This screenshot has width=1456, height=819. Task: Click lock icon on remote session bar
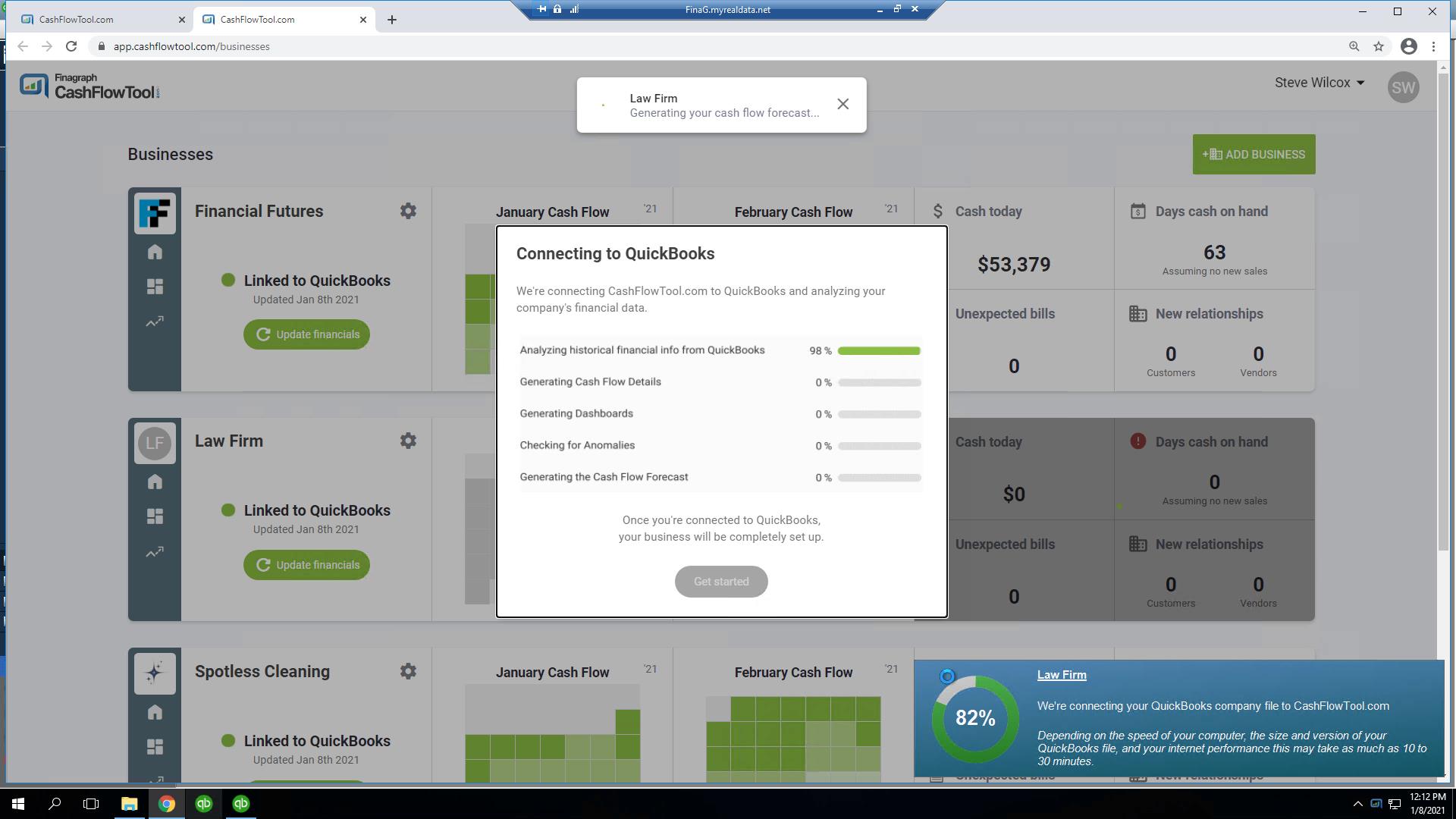pyautogui.click(x=557, y=9)
